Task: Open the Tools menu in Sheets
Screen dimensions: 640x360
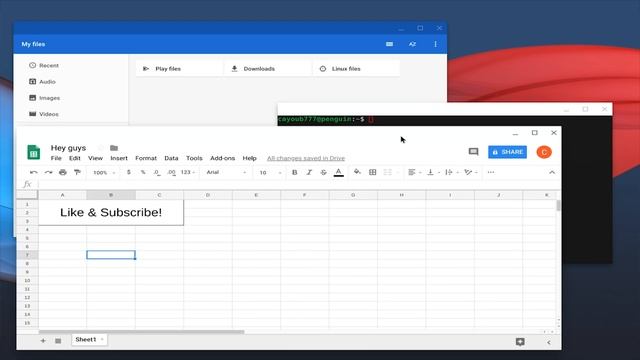Action: 194,158
